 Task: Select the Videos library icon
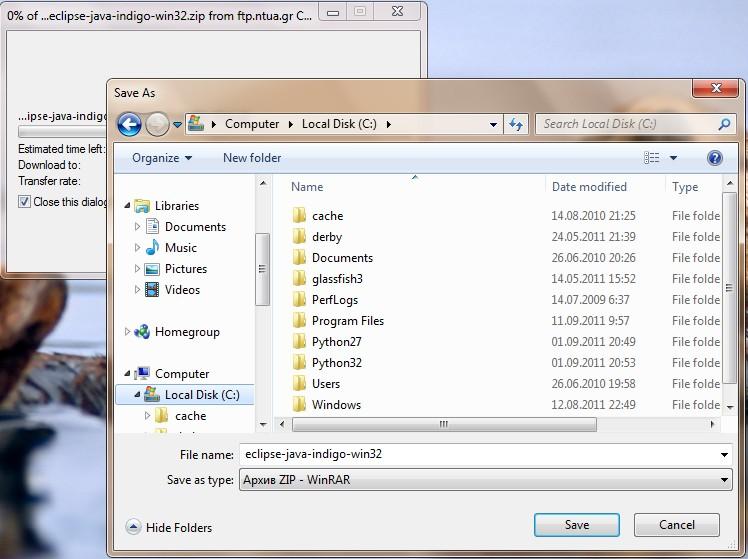(x=152, y=290)
